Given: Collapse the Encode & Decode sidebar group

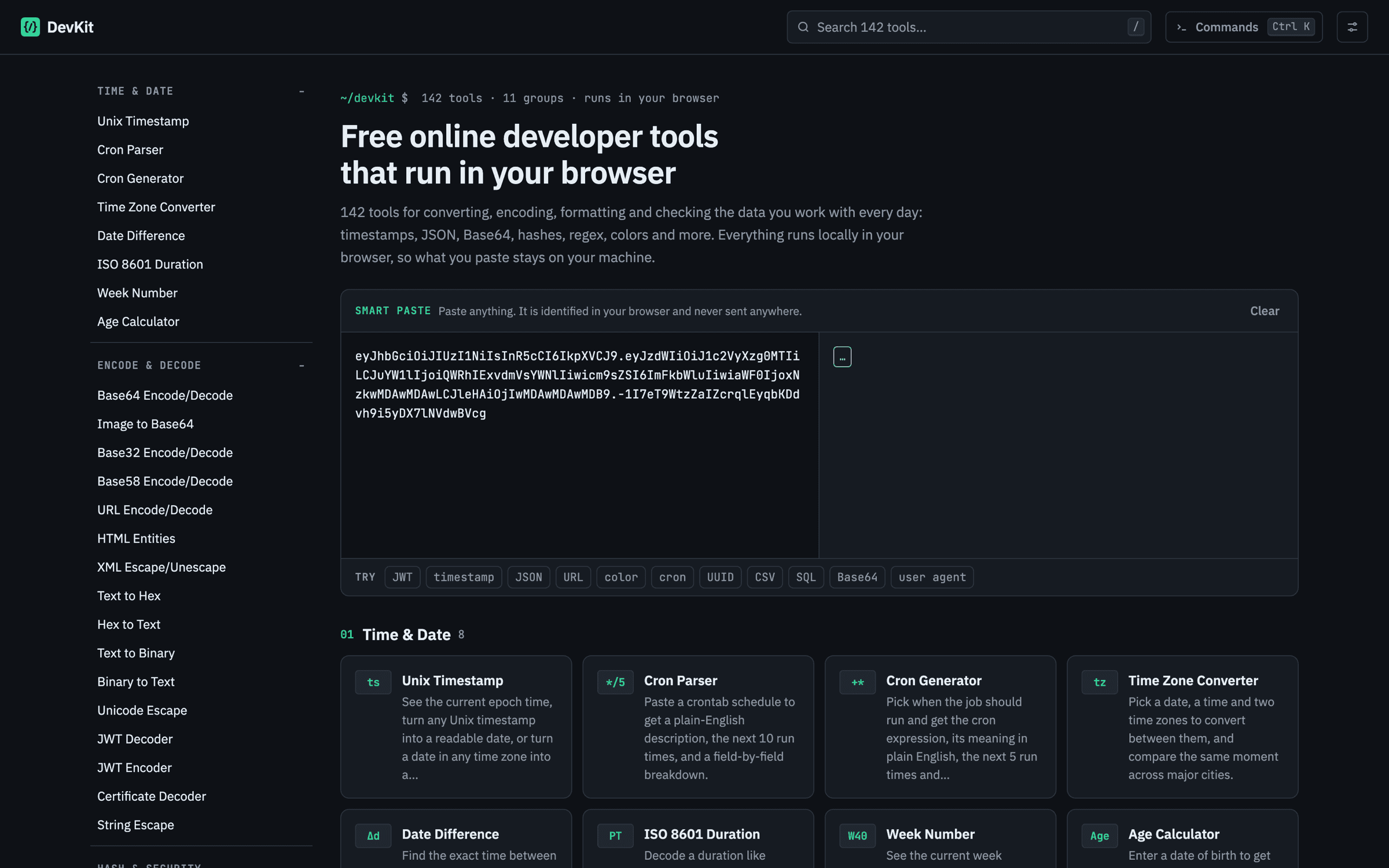Looking at the screenshot, I should pyautogui.click(x=302, y=366).
